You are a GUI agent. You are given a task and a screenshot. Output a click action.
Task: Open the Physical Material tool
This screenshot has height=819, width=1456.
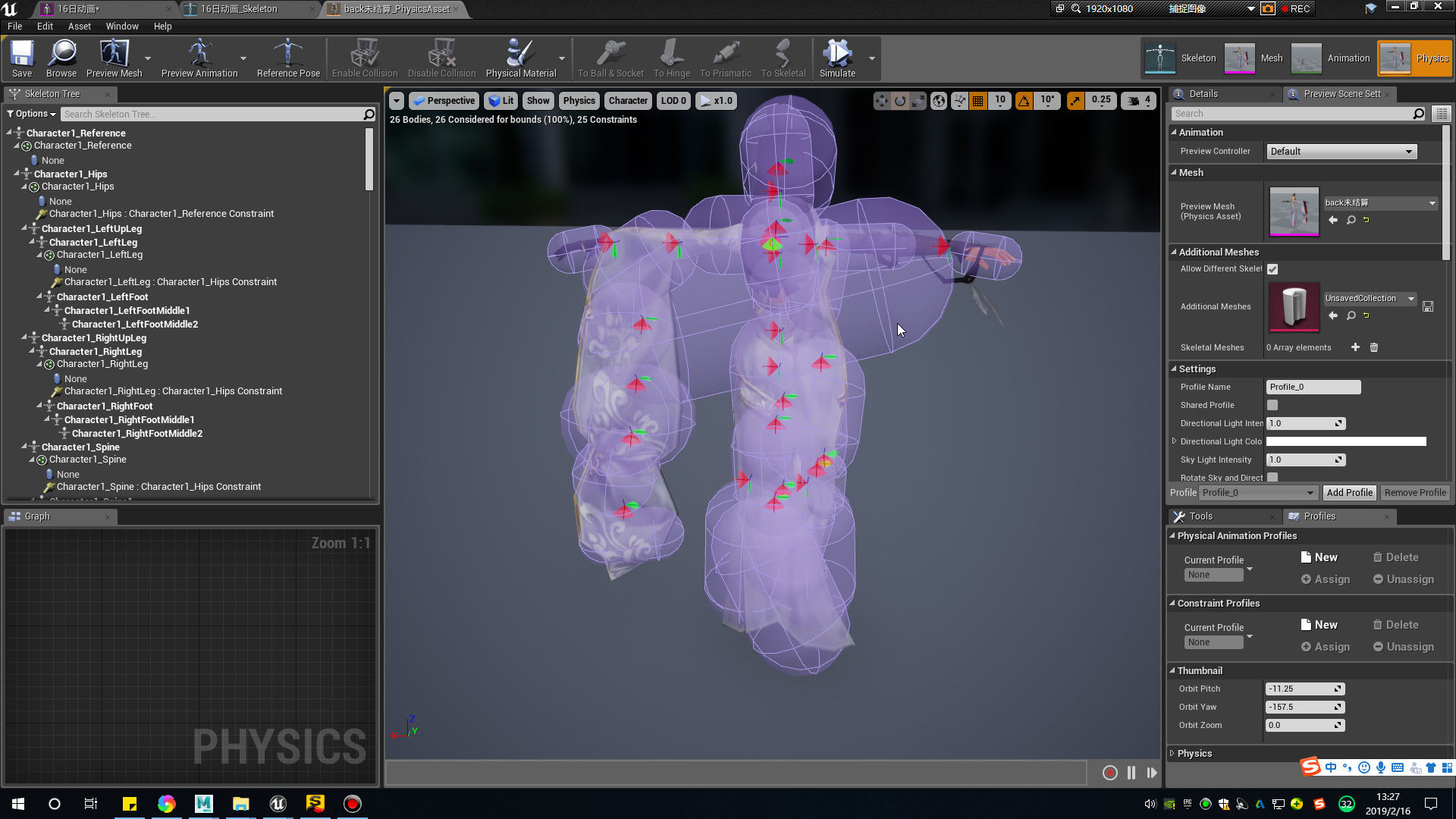pos(521,58)
